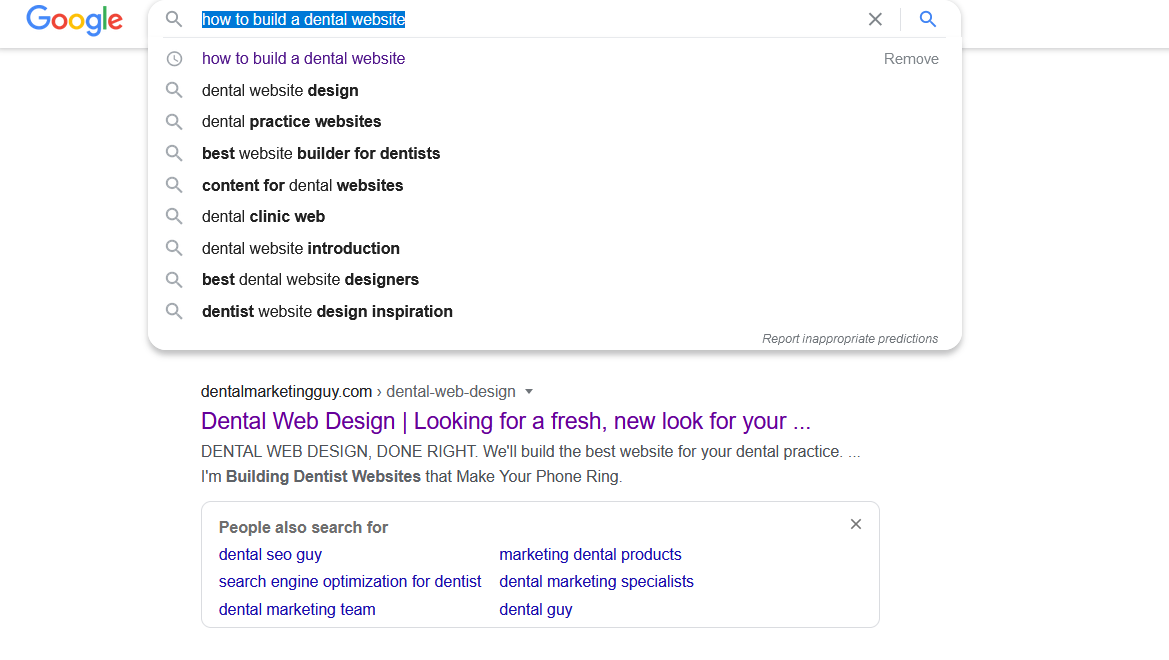
Task: Click 'dental seo guy' related search
Action: click(x=270, y=555)
